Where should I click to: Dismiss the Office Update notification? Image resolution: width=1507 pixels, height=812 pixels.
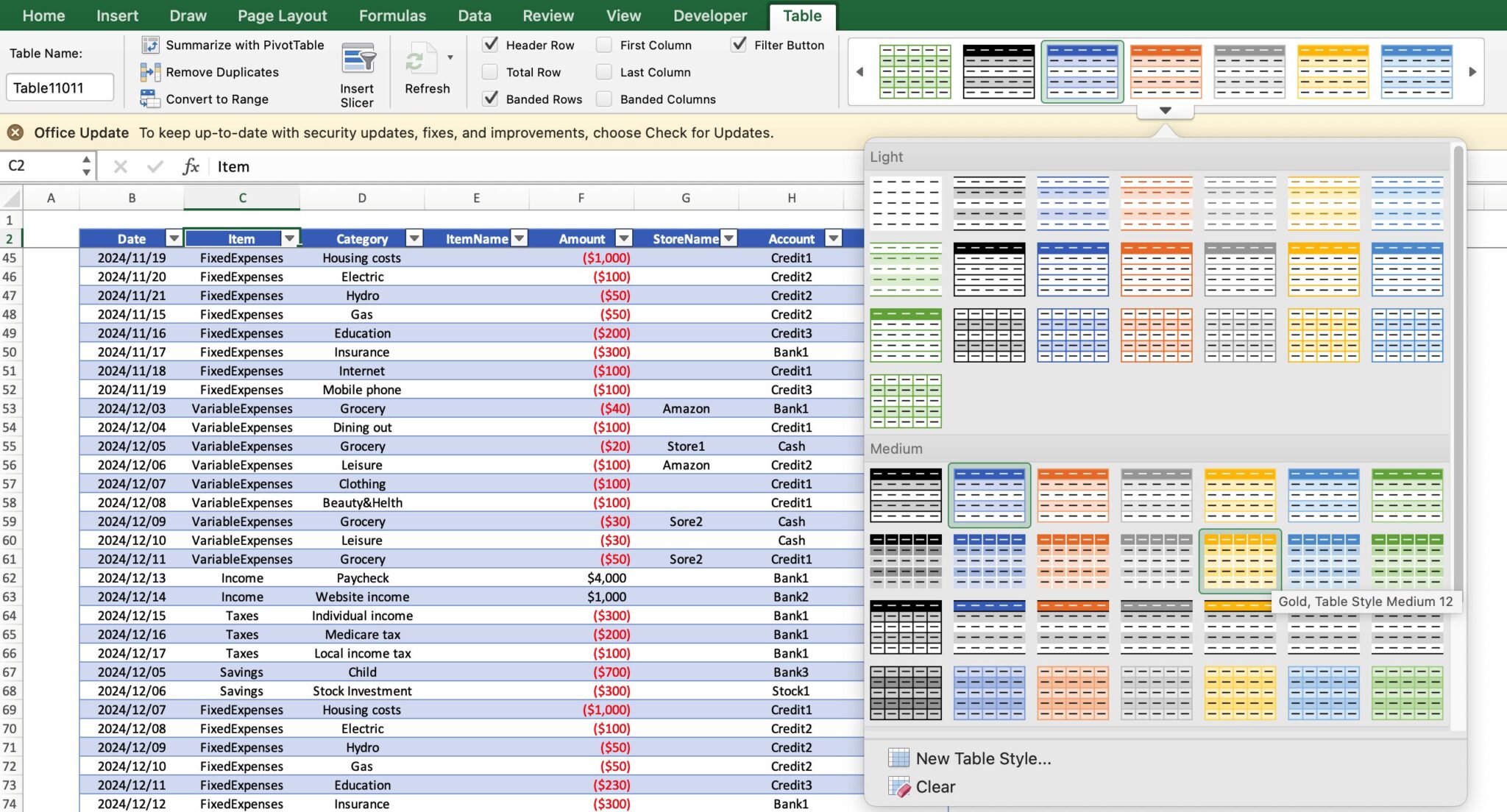15,132
